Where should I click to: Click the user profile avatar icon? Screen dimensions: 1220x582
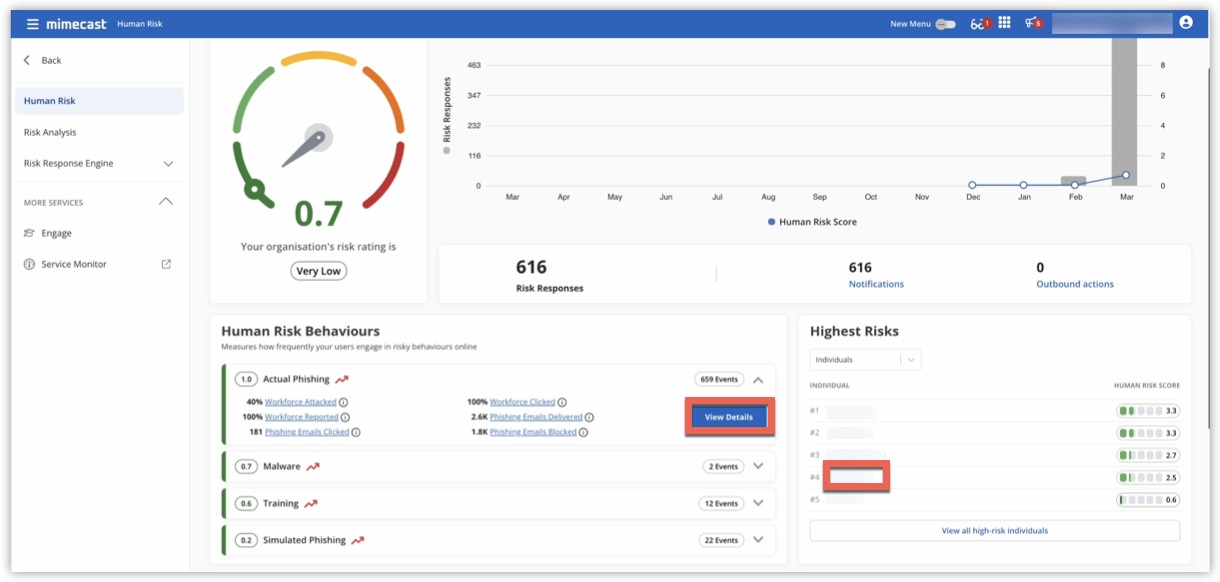[1186, 23]
